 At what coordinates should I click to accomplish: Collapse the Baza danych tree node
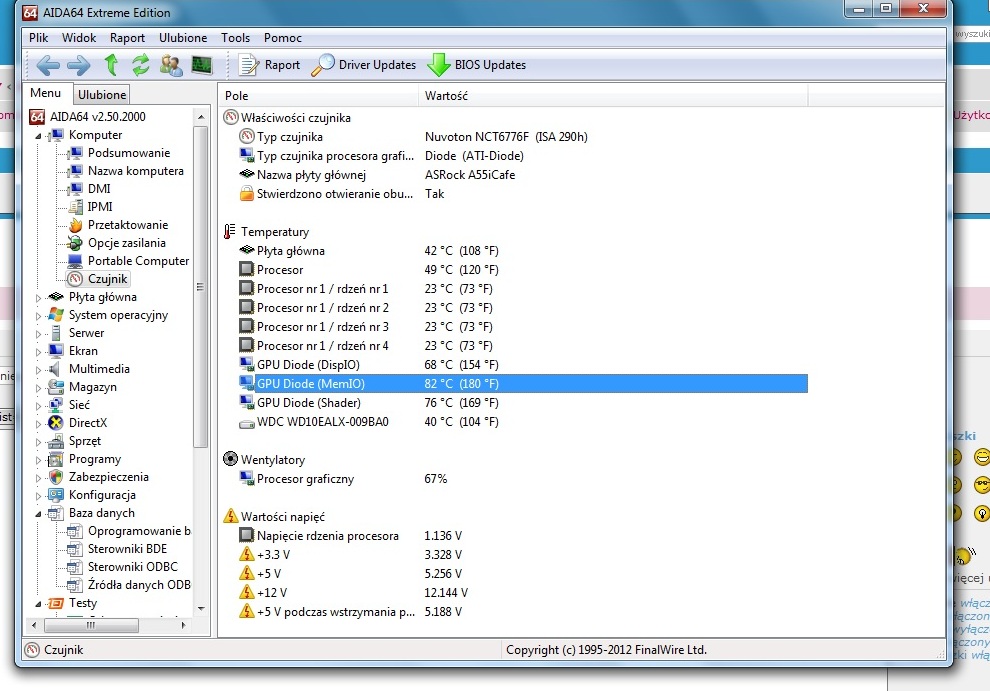click(x=39, y=513)
